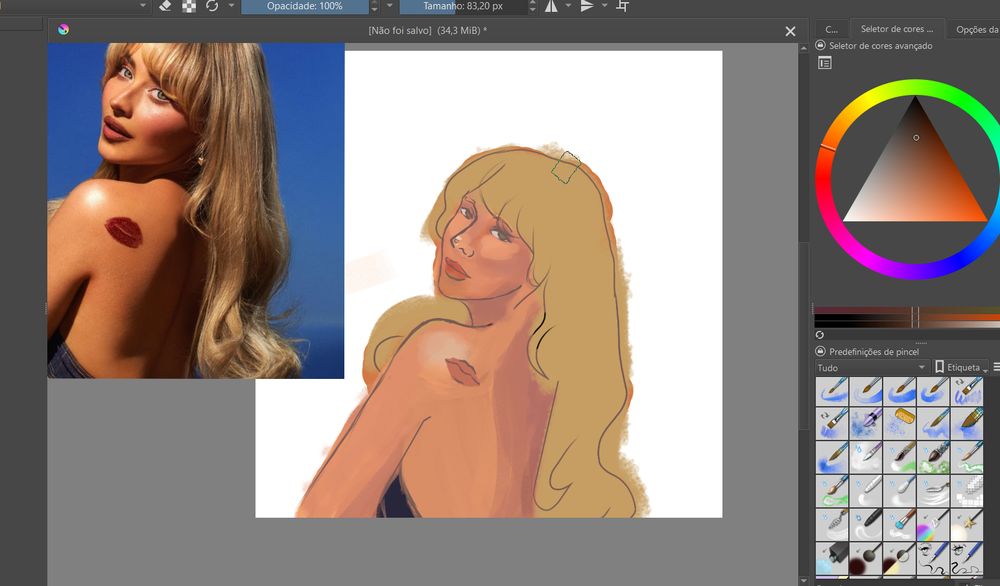Open the dropdown arrow beside horizontal mirror
Viewport: 1000px width, 586px height.
(568, 6)
